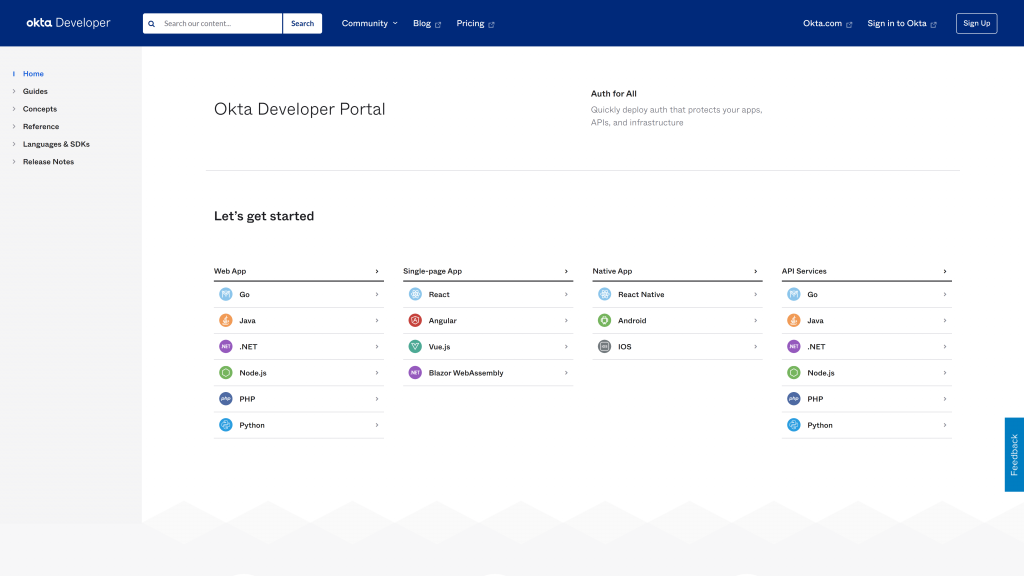Image resolution: width=1024 pixels, height=576 pixels.
Task: Click the search content input field
Action: tap(220, 23)
